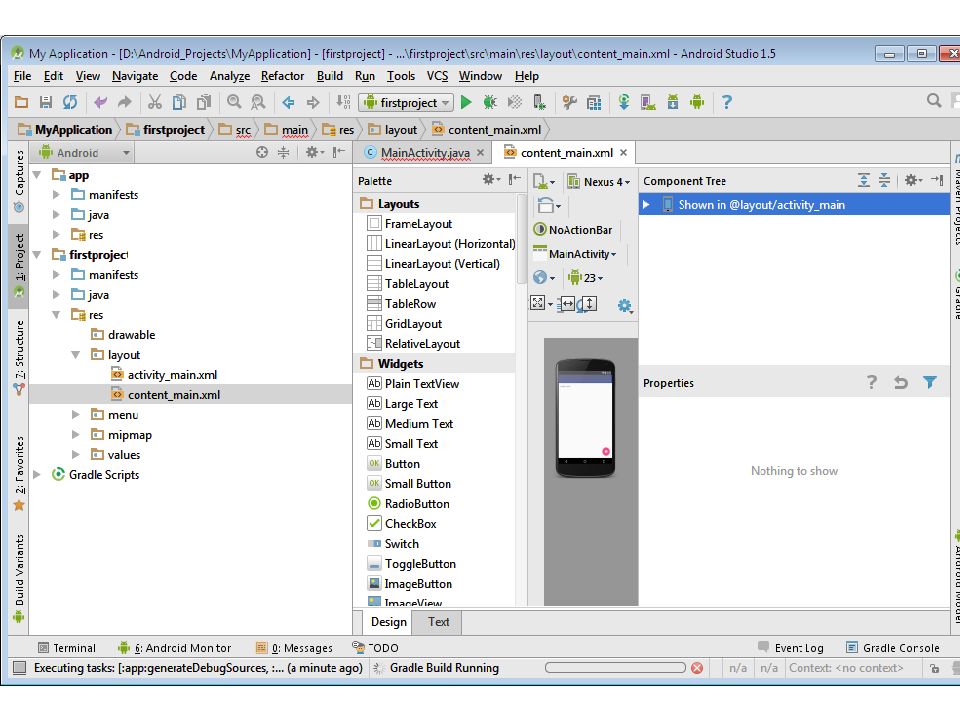Click scroll-from-source target icon in Project panel
This screenshot has height=720, width=960.
click(262, 152)
